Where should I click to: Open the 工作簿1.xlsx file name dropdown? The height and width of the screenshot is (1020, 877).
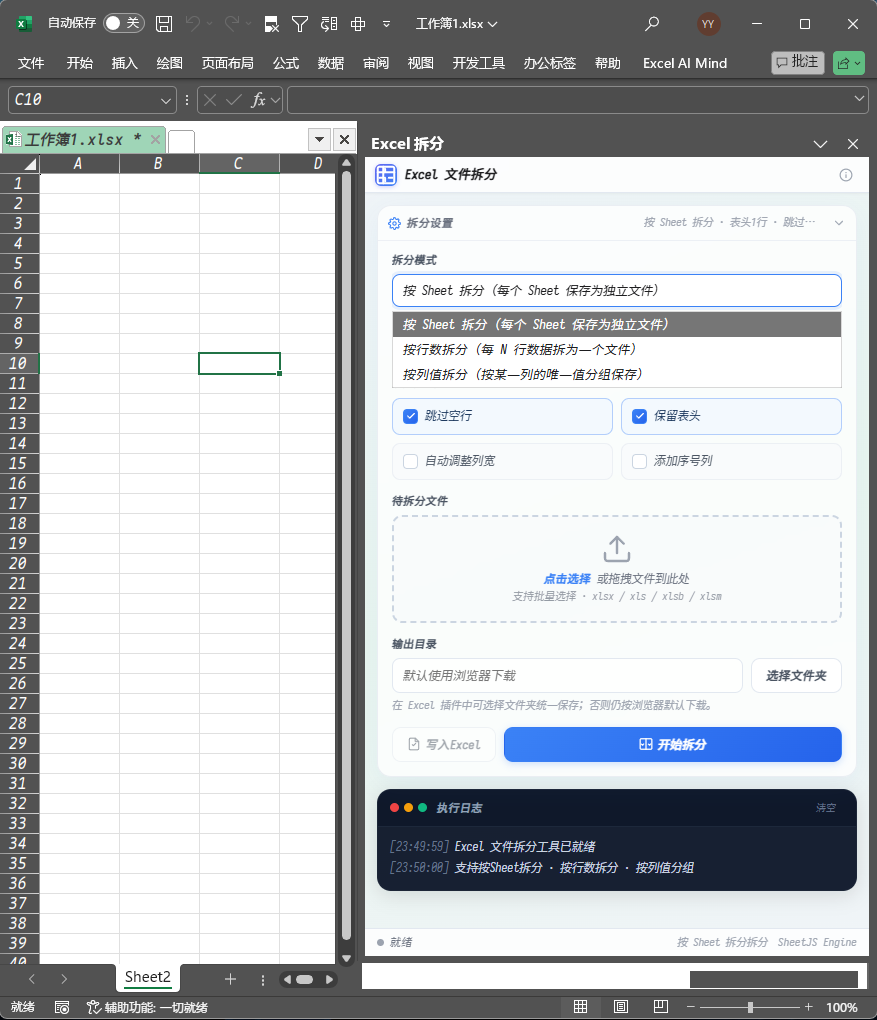(x=492, y=24)
